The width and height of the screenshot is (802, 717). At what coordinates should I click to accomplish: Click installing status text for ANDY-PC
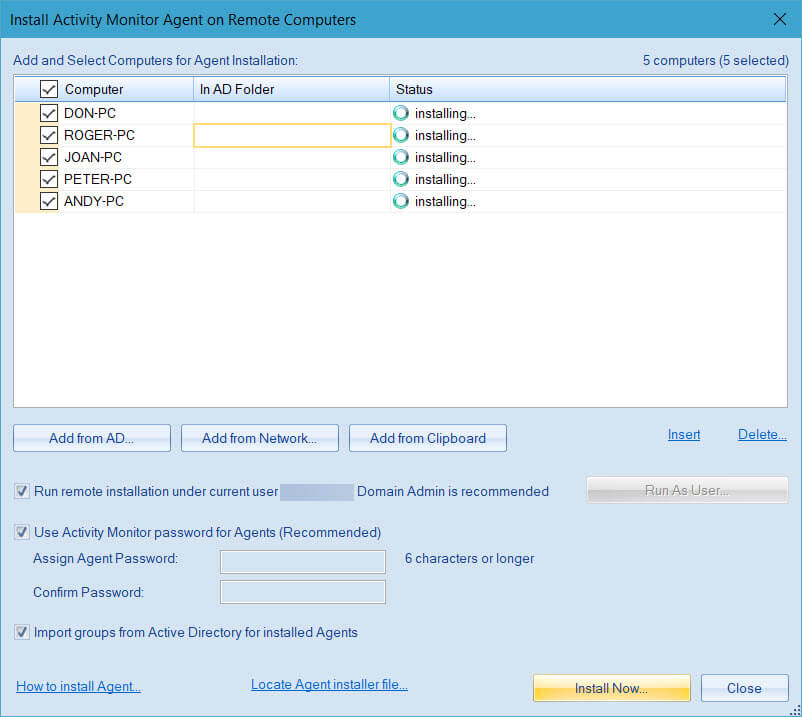tap(445, 201)
